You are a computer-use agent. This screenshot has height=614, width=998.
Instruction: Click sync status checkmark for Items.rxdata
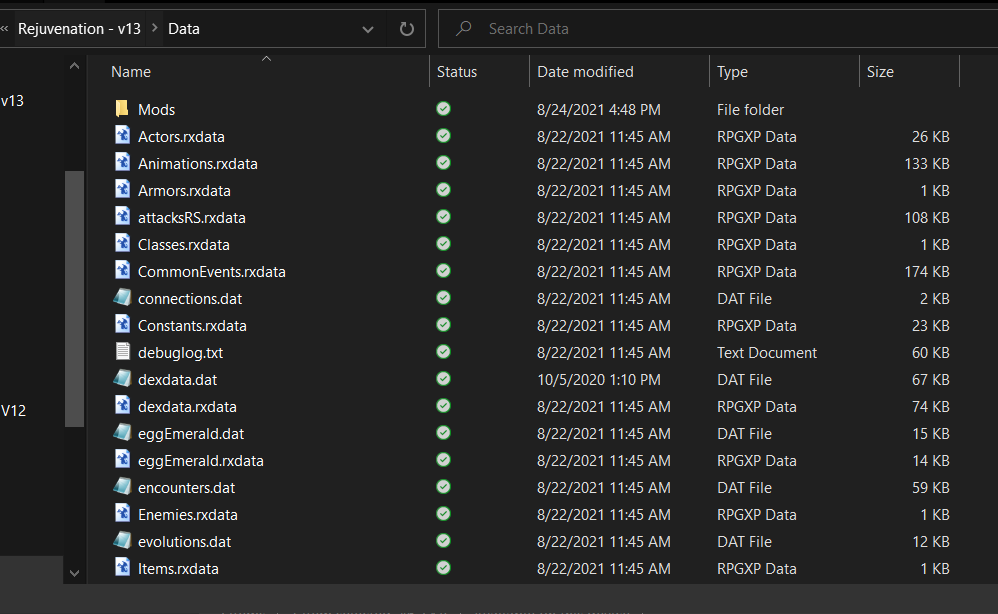(444, 568)
